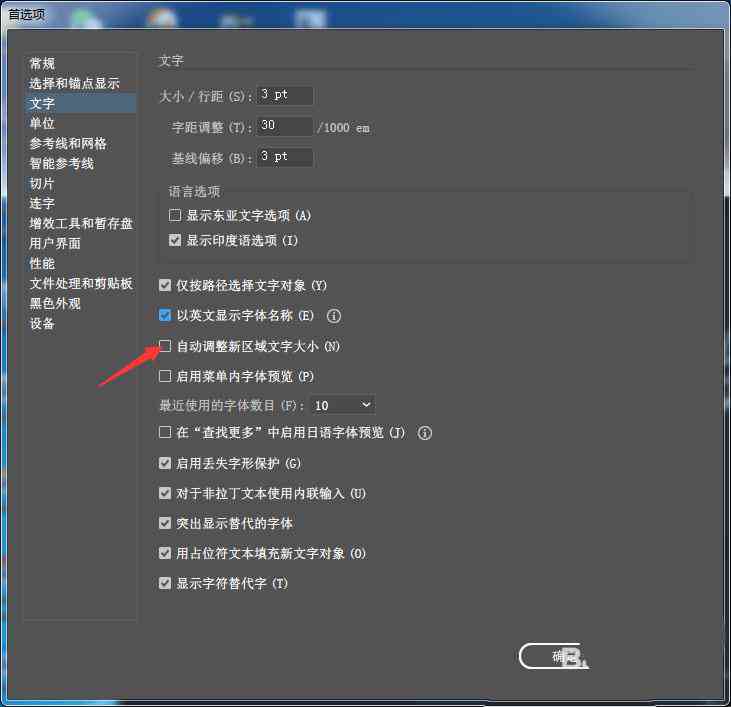Uncheck 用占位符文本填充新文字对象
This screenshot has height=707, width=731.
coord(165,553)
